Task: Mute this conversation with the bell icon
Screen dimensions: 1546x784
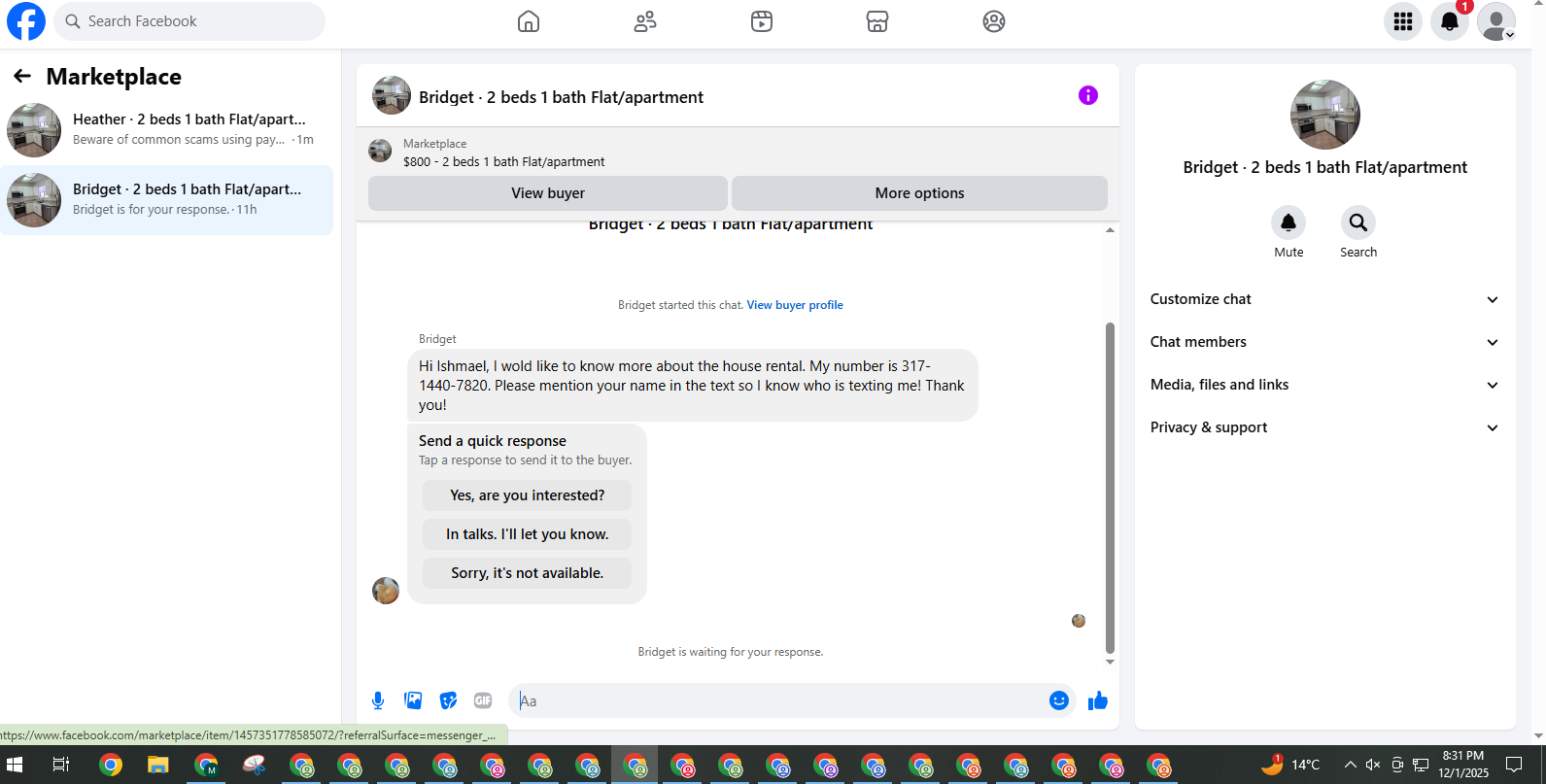Action: (1288, 223)
